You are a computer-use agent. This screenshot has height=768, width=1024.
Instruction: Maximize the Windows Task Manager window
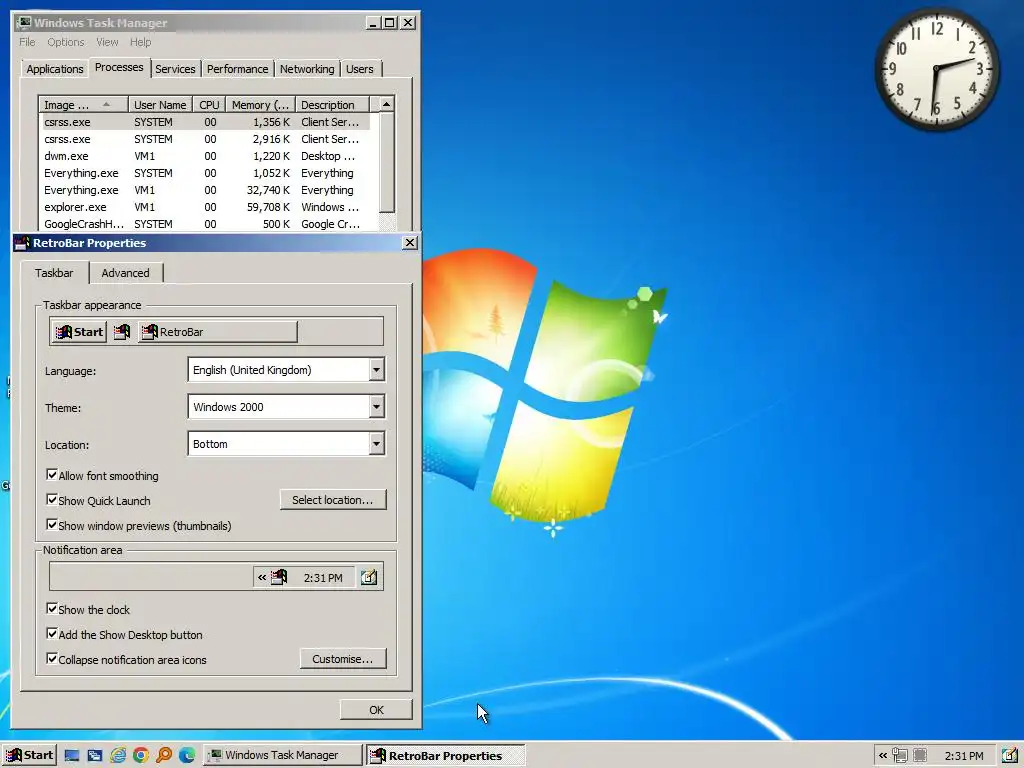pyautogui.click(x=390, y=23)
